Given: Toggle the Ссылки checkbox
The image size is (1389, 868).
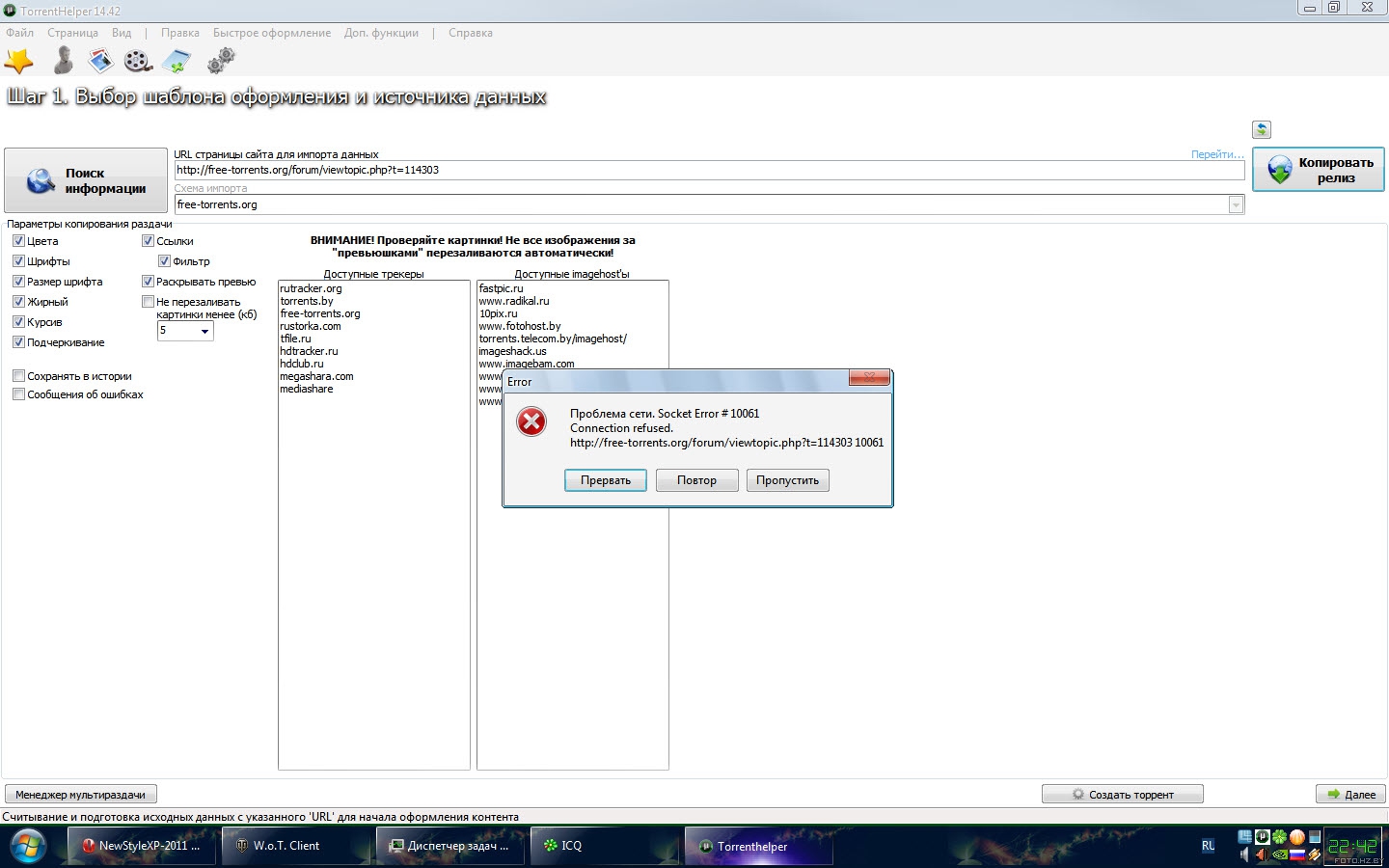Looking at the screenshot, I should click(x=148, y=241).
